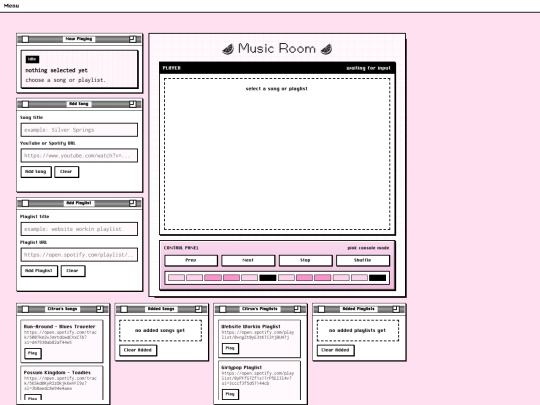
Task: Click the 'no added songs yet' placeholder
Action: 160,331
